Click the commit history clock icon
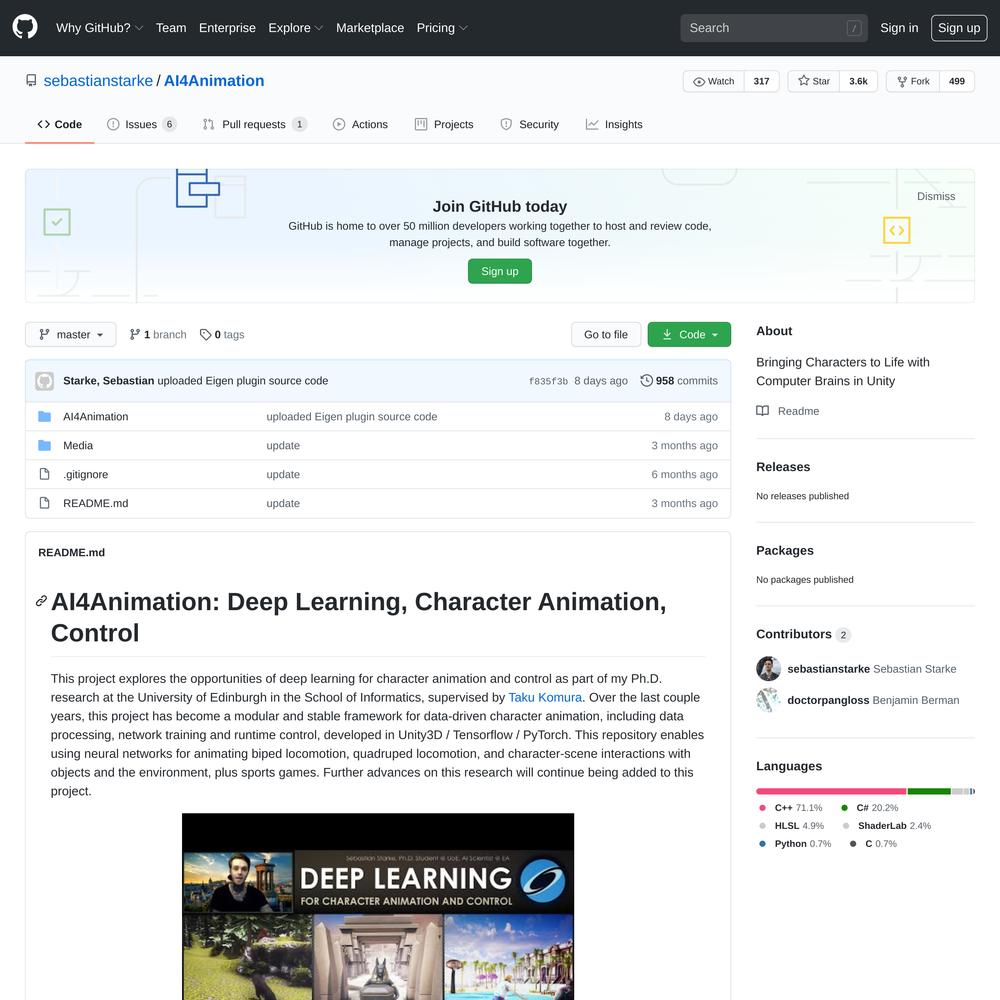The height and width of the screenshot is (1000, 1000). click(x=646, y=380)
